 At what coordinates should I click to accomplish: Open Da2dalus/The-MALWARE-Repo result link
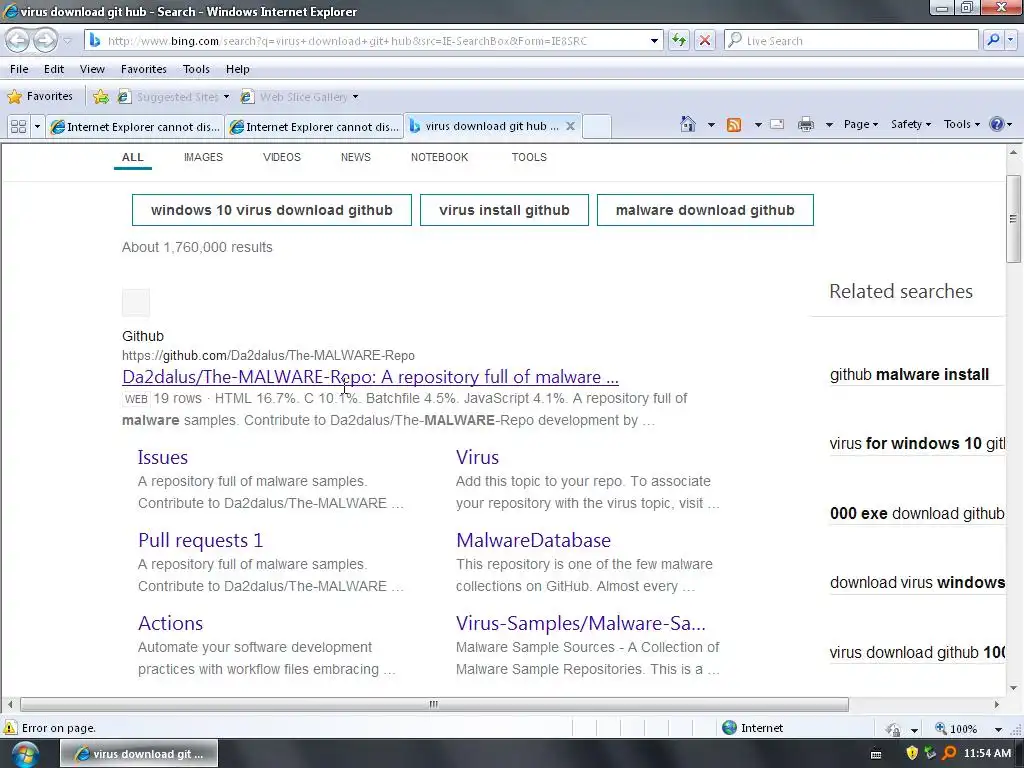click(x=370, y=377)
